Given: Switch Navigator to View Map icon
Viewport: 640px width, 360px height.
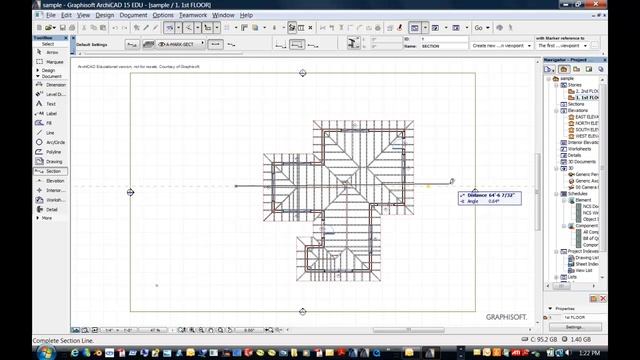Looking at the screenshot, I should pos(576,69).
